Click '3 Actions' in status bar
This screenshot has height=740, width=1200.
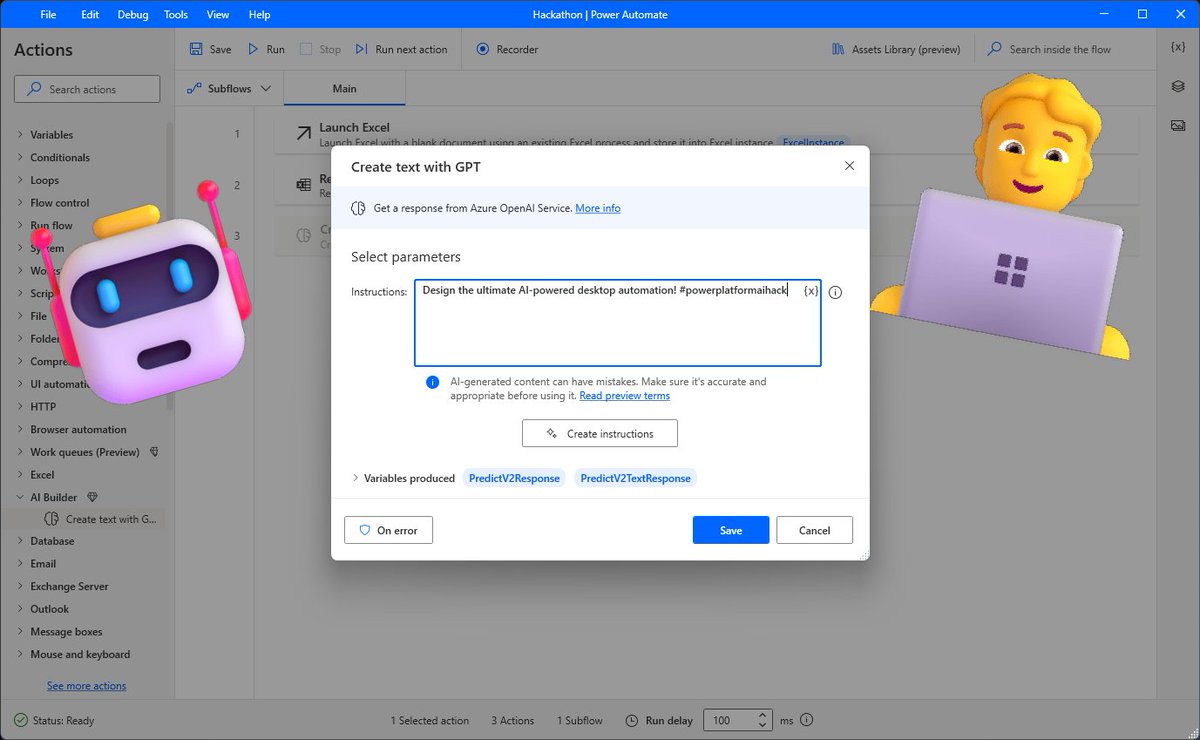[513, 720]
